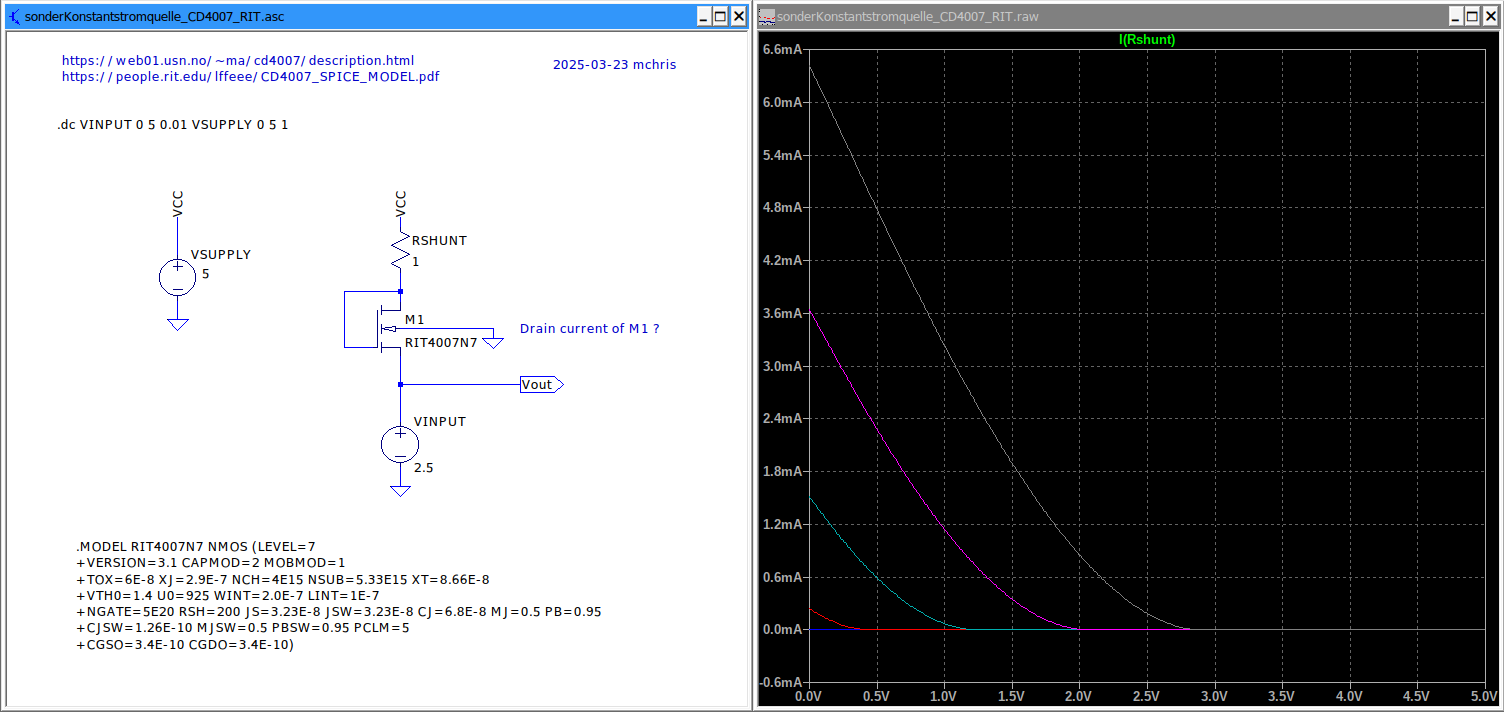Click the .MODEL RIT4007N7 NMOS line

pos(196,547)
